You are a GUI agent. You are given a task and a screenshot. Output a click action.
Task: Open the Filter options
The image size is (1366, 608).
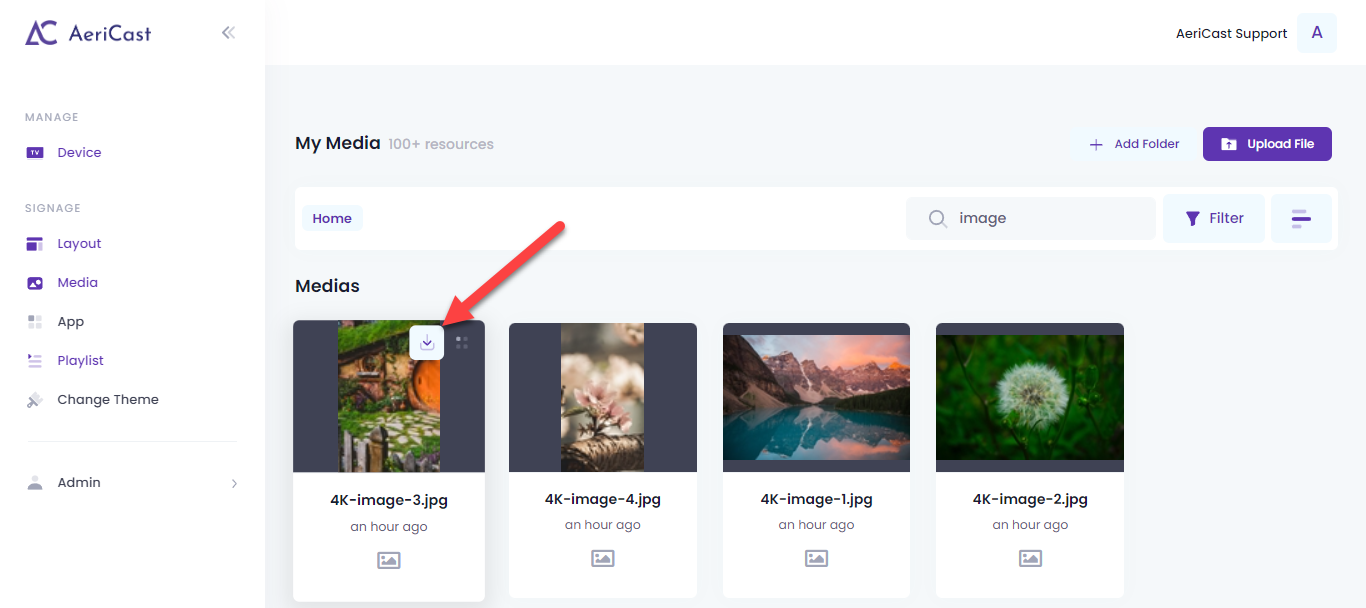coord(1214,218)
